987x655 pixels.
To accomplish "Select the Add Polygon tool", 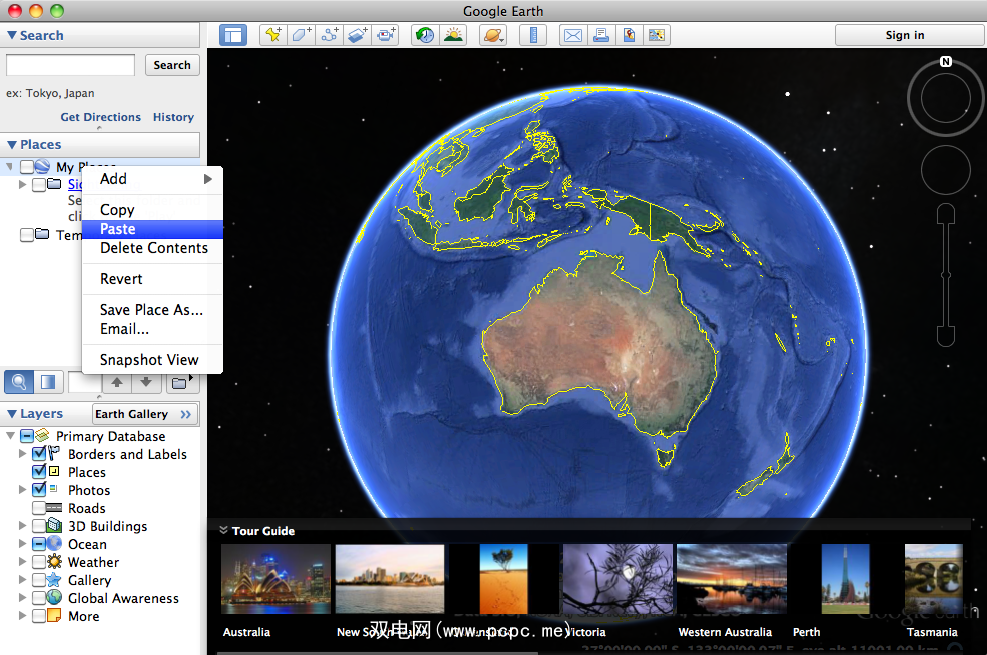I will pos(301,35).
